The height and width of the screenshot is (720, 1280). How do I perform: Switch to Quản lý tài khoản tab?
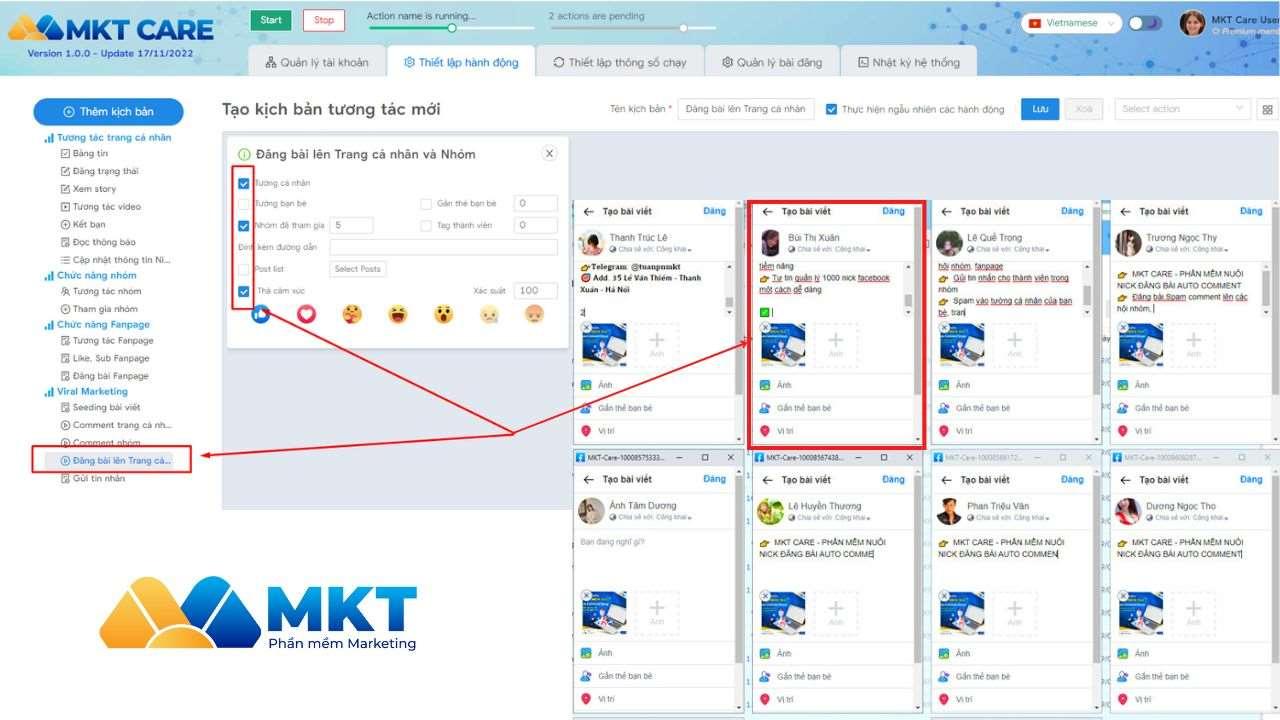click(x=317, y=62)
